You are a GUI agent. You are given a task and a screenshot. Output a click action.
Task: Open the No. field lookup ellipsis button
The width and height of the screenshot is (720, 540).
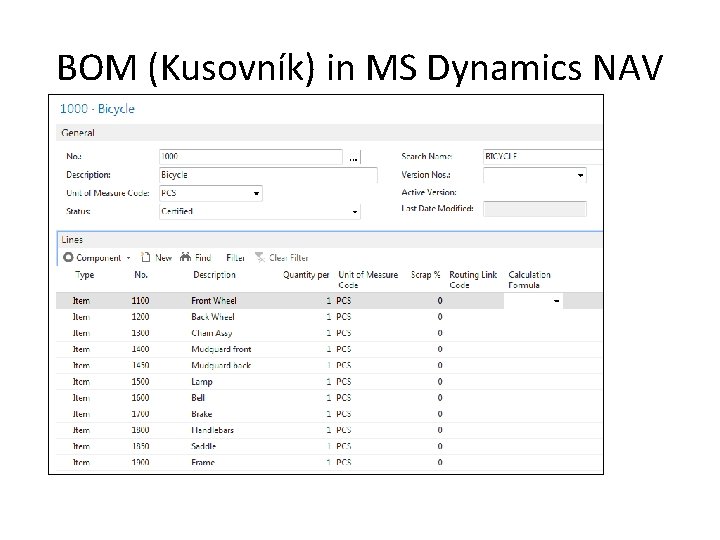353,157
